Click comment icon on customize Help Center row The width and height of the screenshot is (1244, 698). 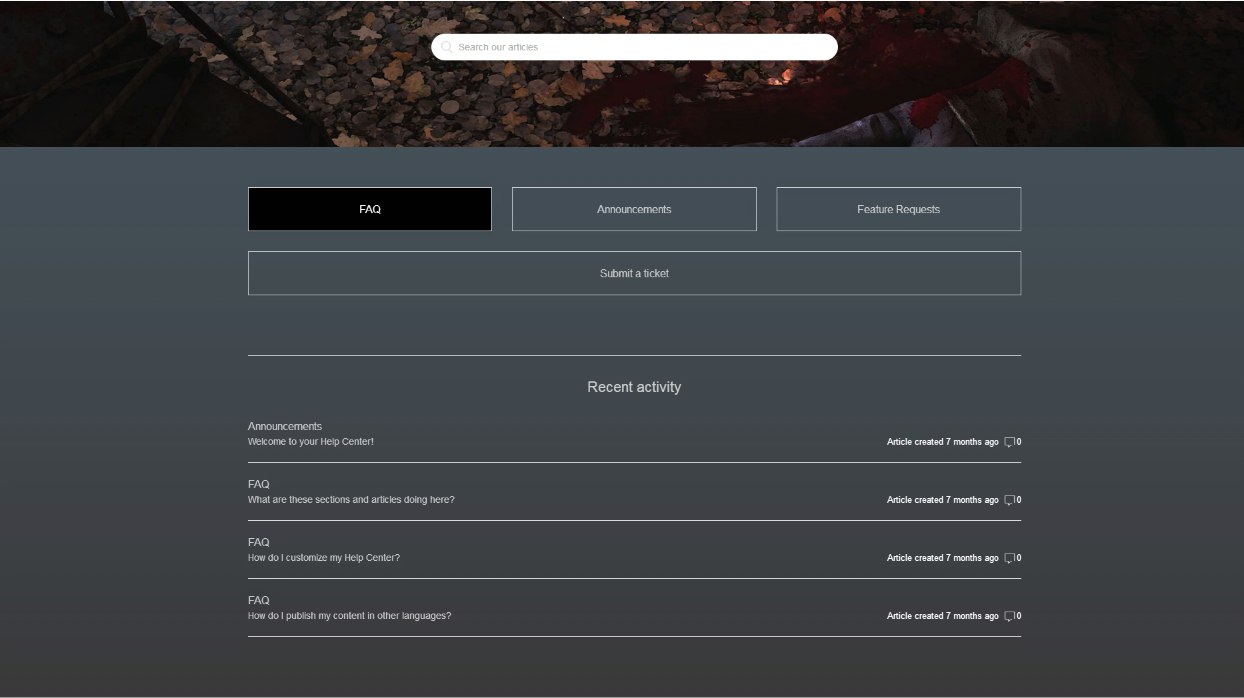tap(1010, 558)
